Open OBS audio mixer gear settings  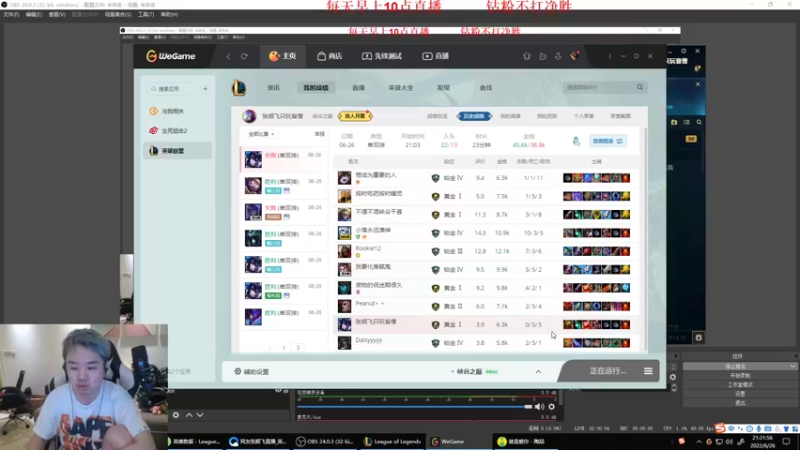click(552, 407)
